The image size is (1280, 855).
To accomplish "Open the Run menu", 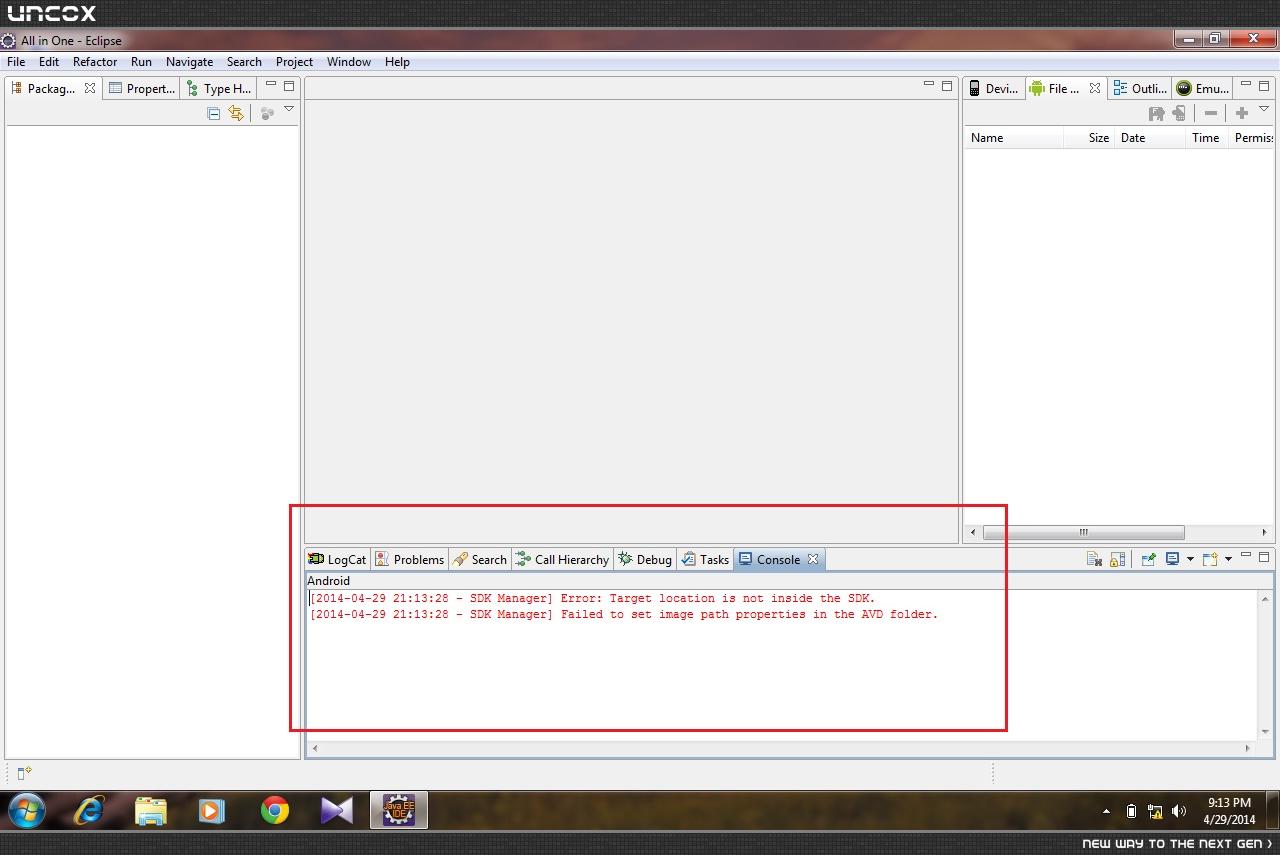I will click(141, 62).
